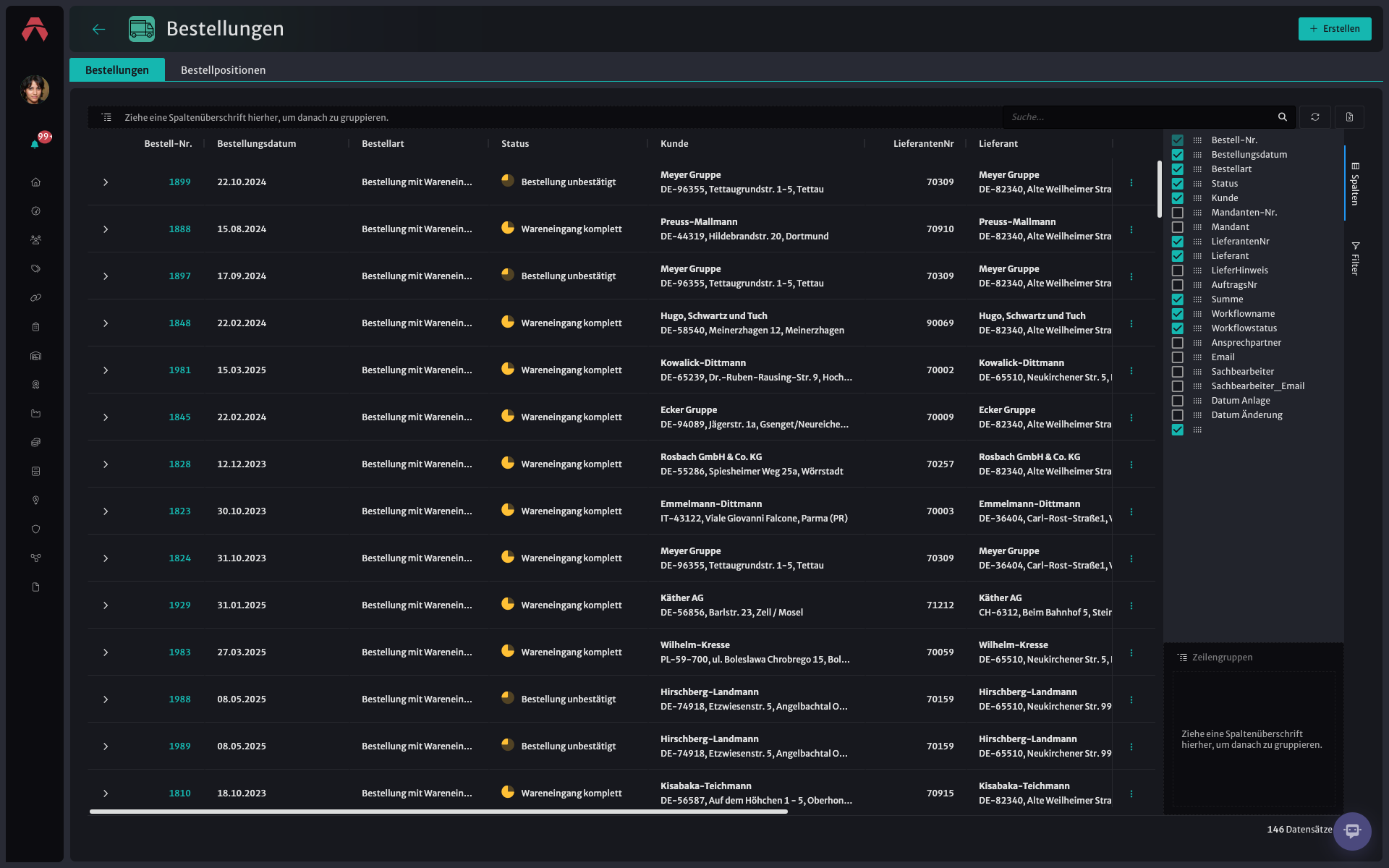Image resolution: width=1389 pixels, height=868 pixels.
Task: Open the chat support bubble
Action: click(1352, 831)
